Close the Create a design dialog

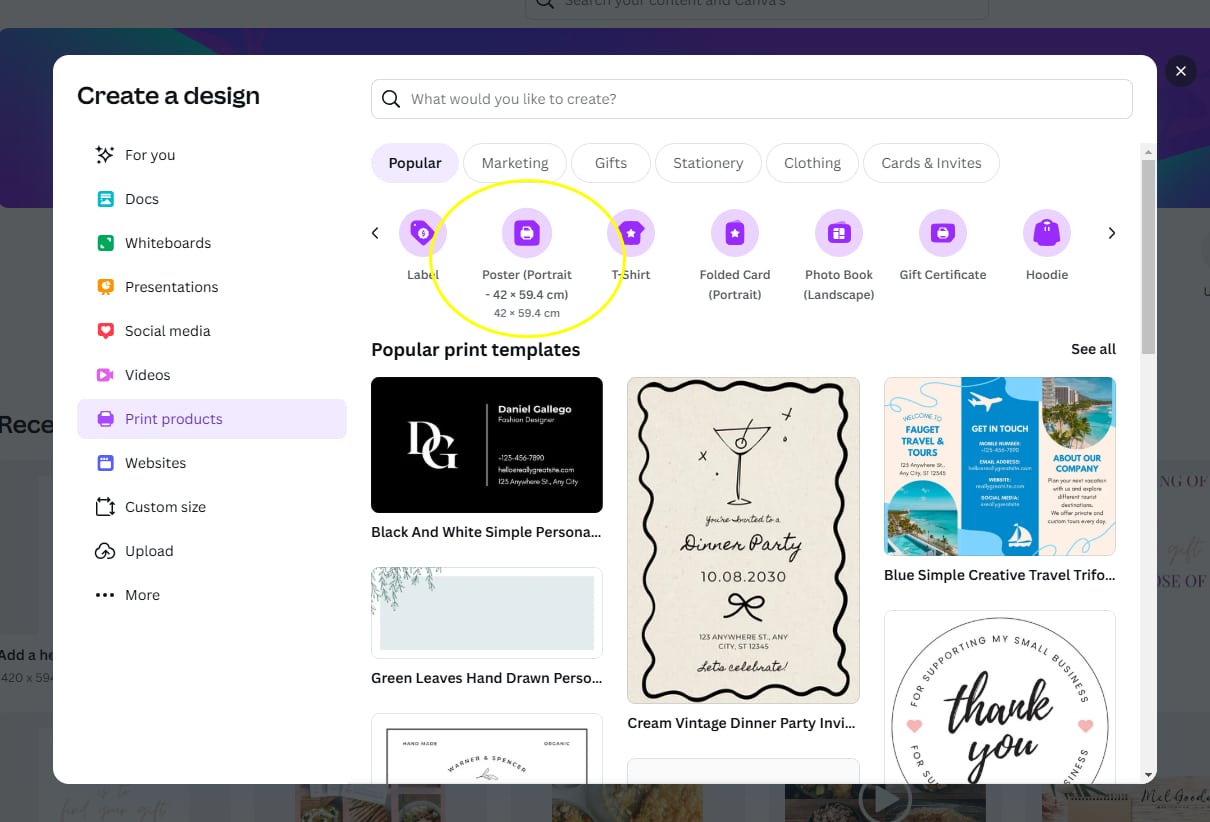pos(1181,71)
